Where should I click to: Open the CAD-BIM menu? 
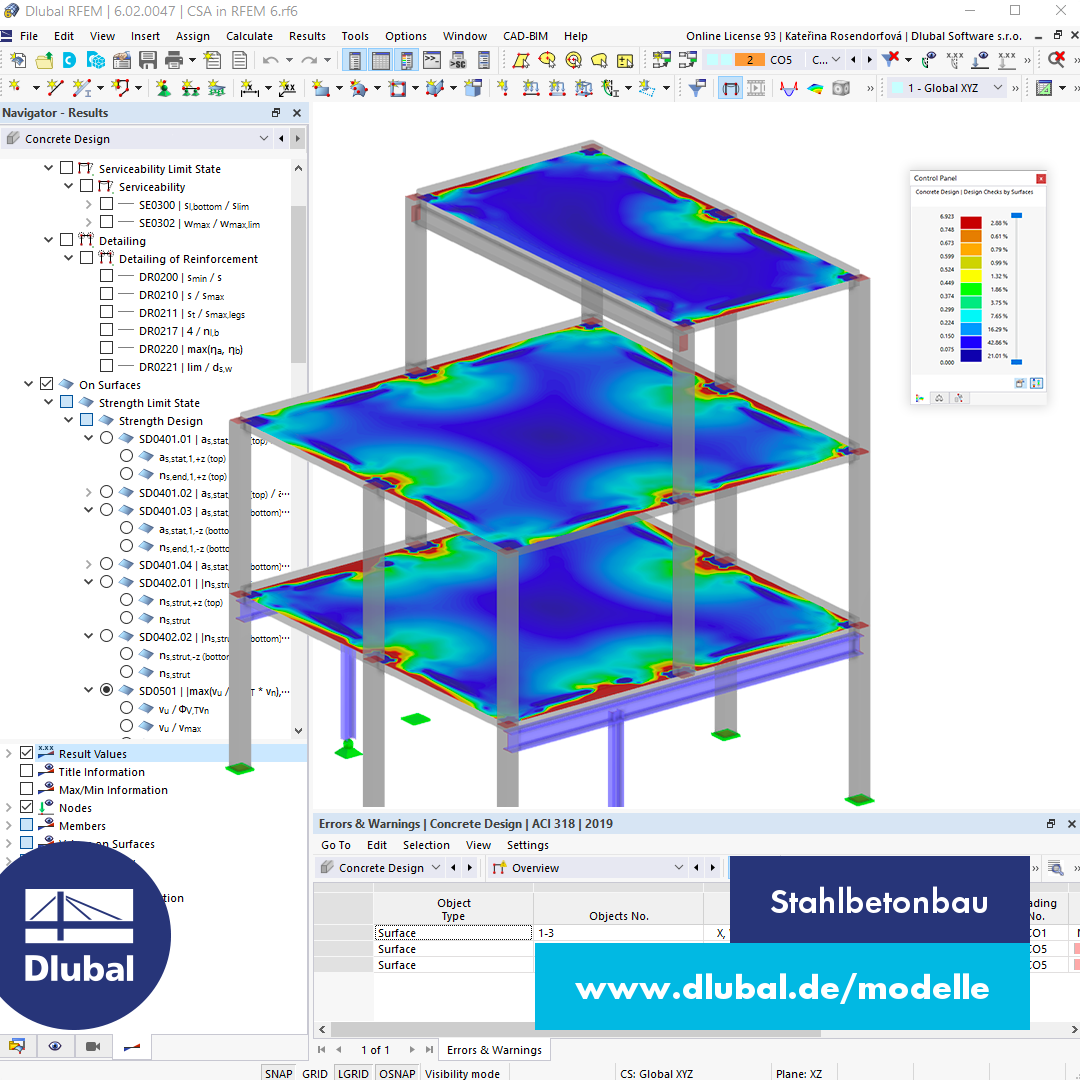pyautogui.click(x=526, y=36)
